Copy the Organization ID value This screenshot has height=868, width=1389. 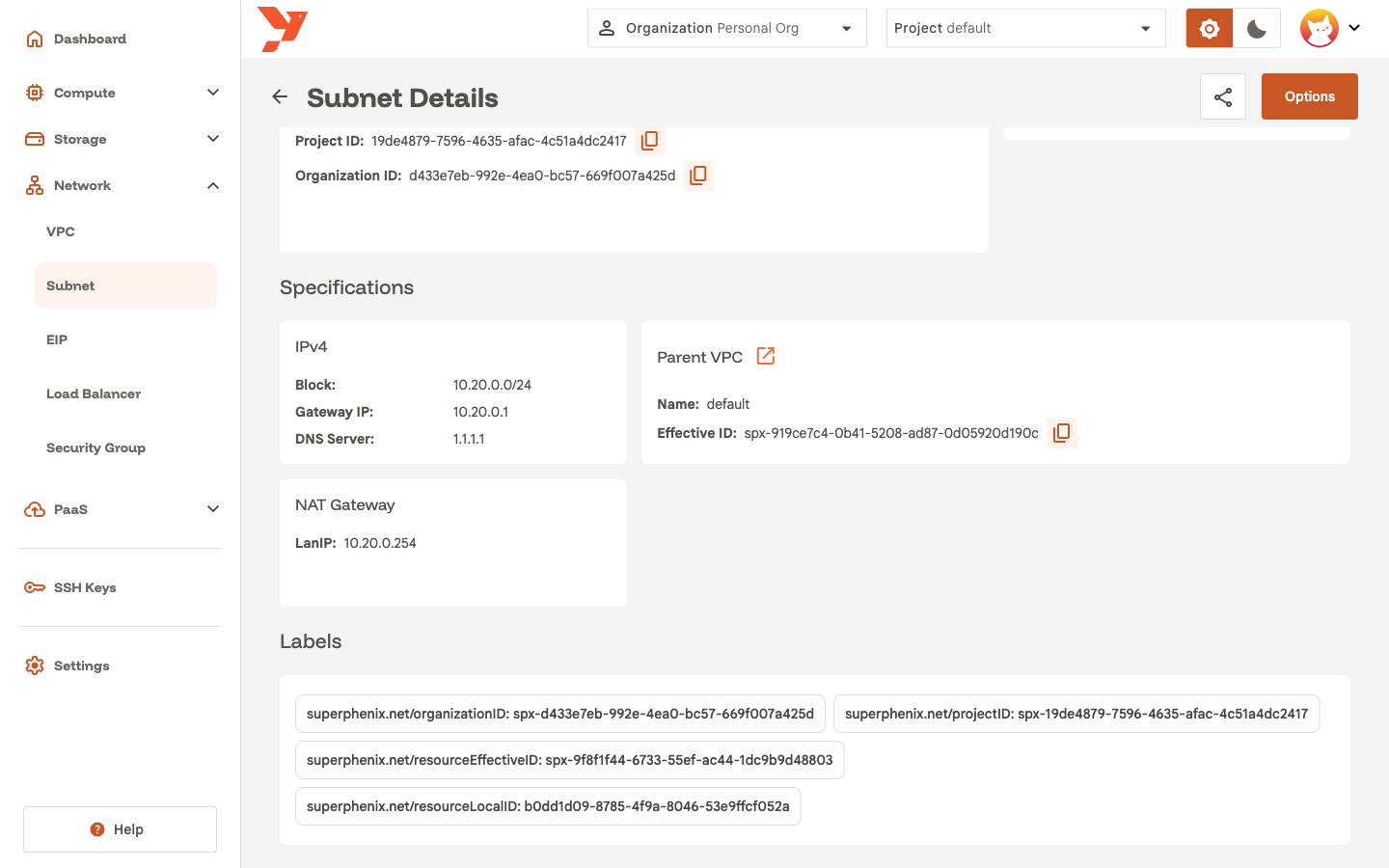(x=698, y=176)
